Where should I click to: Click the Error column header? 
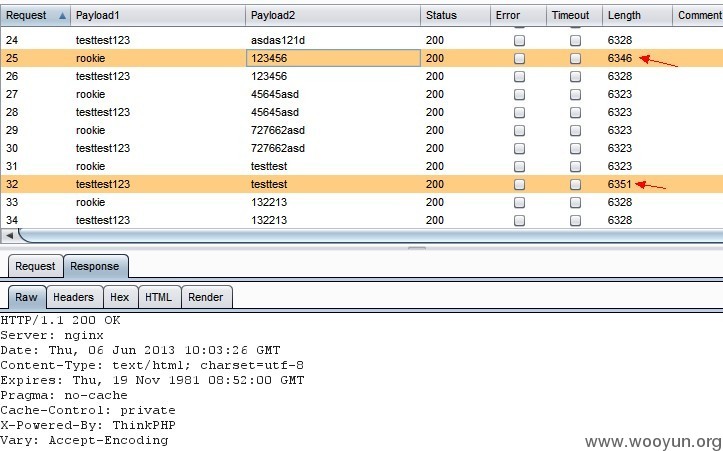tap(518, 15)
